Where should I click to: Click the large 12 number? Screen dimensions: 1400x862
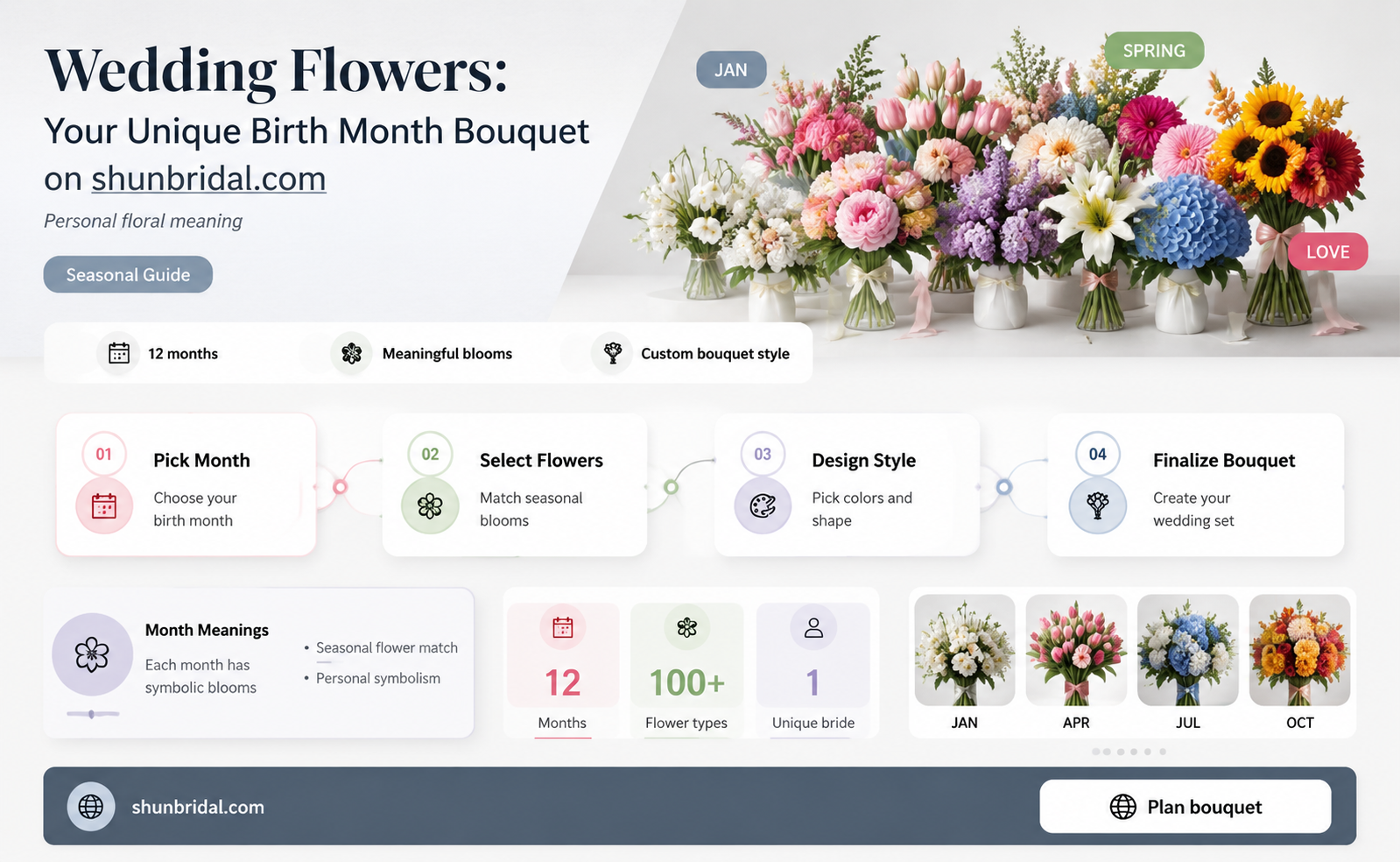(562, 682)
